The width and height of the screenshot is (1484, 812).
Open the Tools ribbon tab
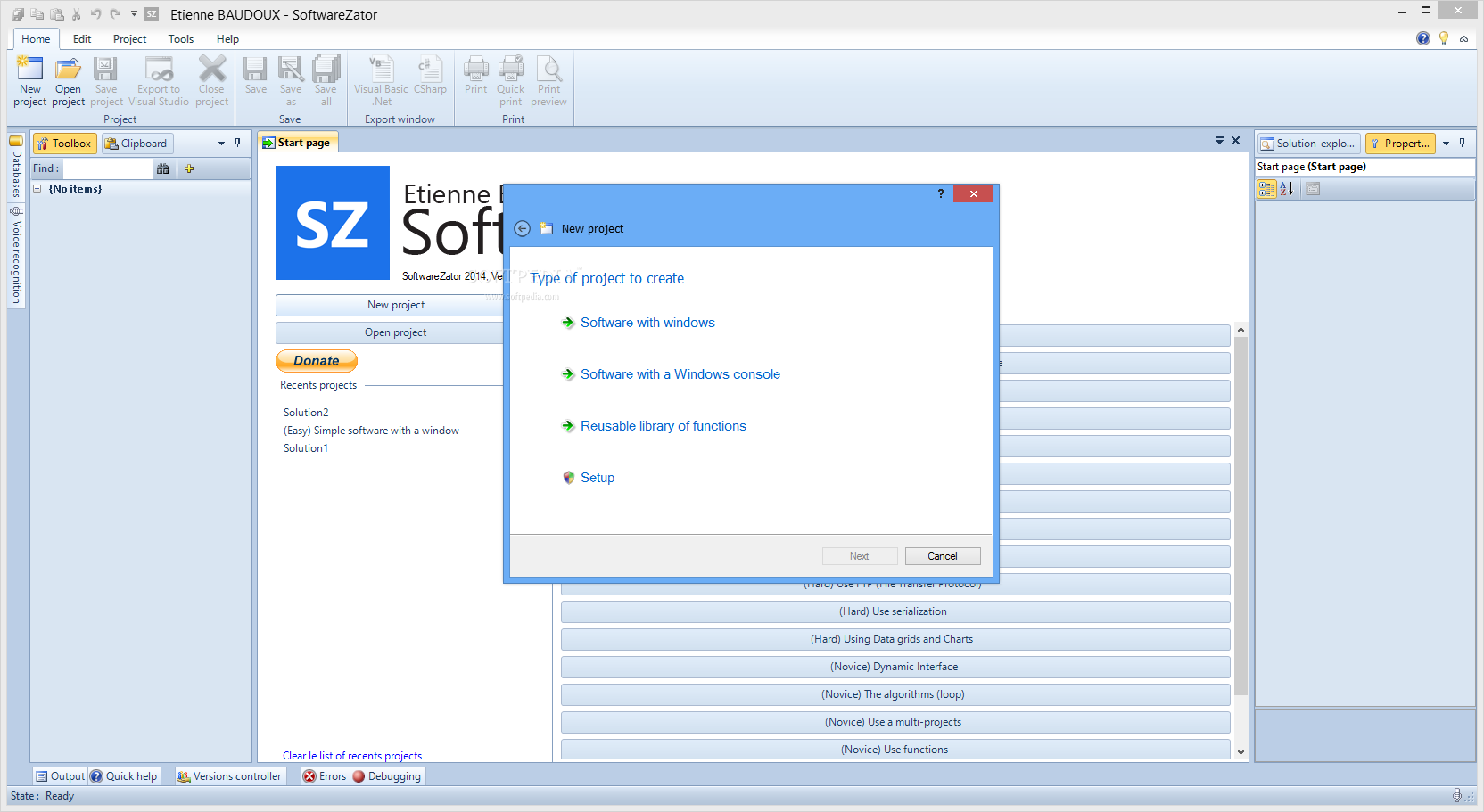pyautogui.click(x=181, y=39)
